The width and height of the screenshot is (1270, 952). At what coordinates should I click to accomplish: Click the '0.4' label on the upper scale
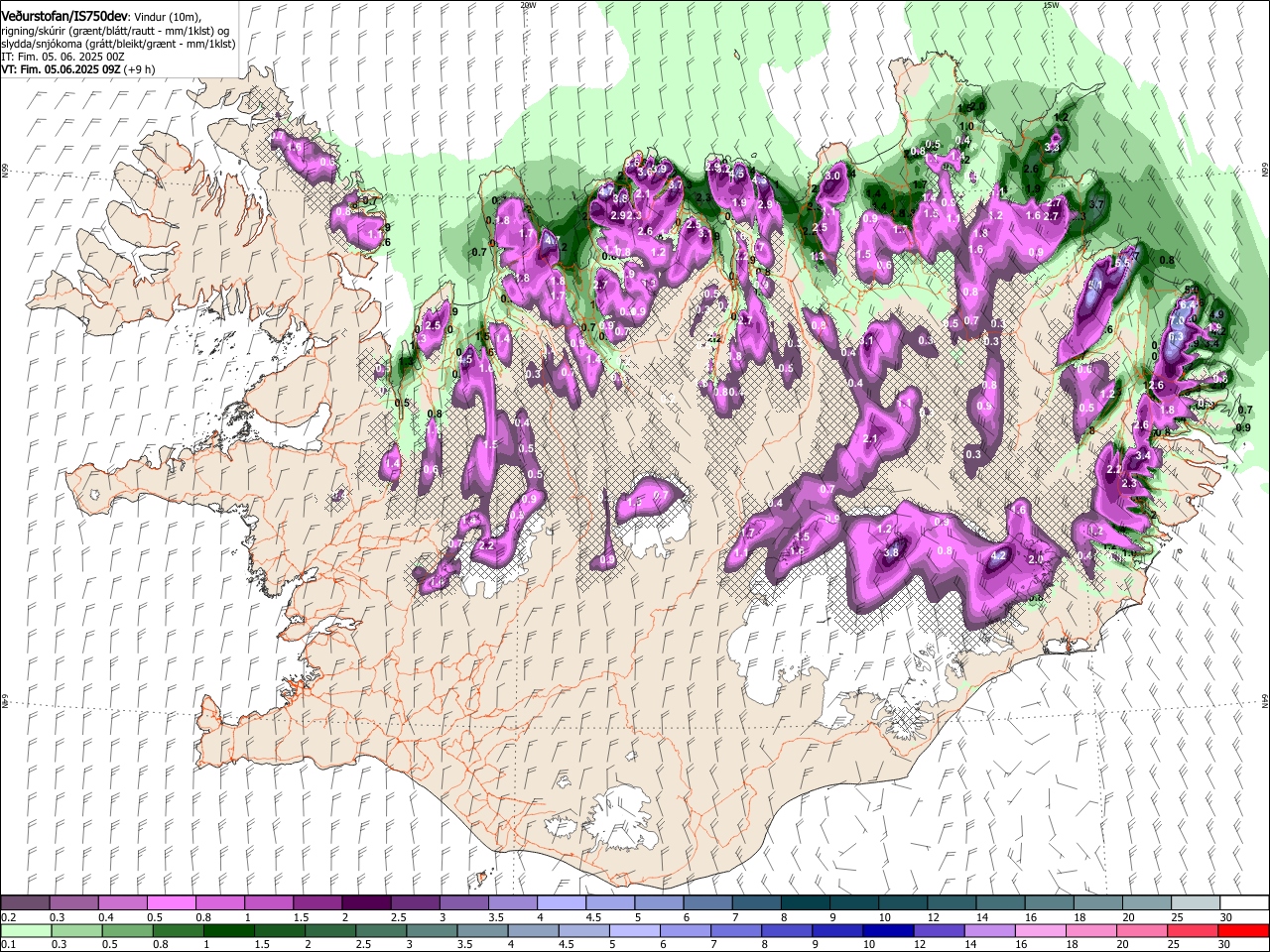[105, 917]
